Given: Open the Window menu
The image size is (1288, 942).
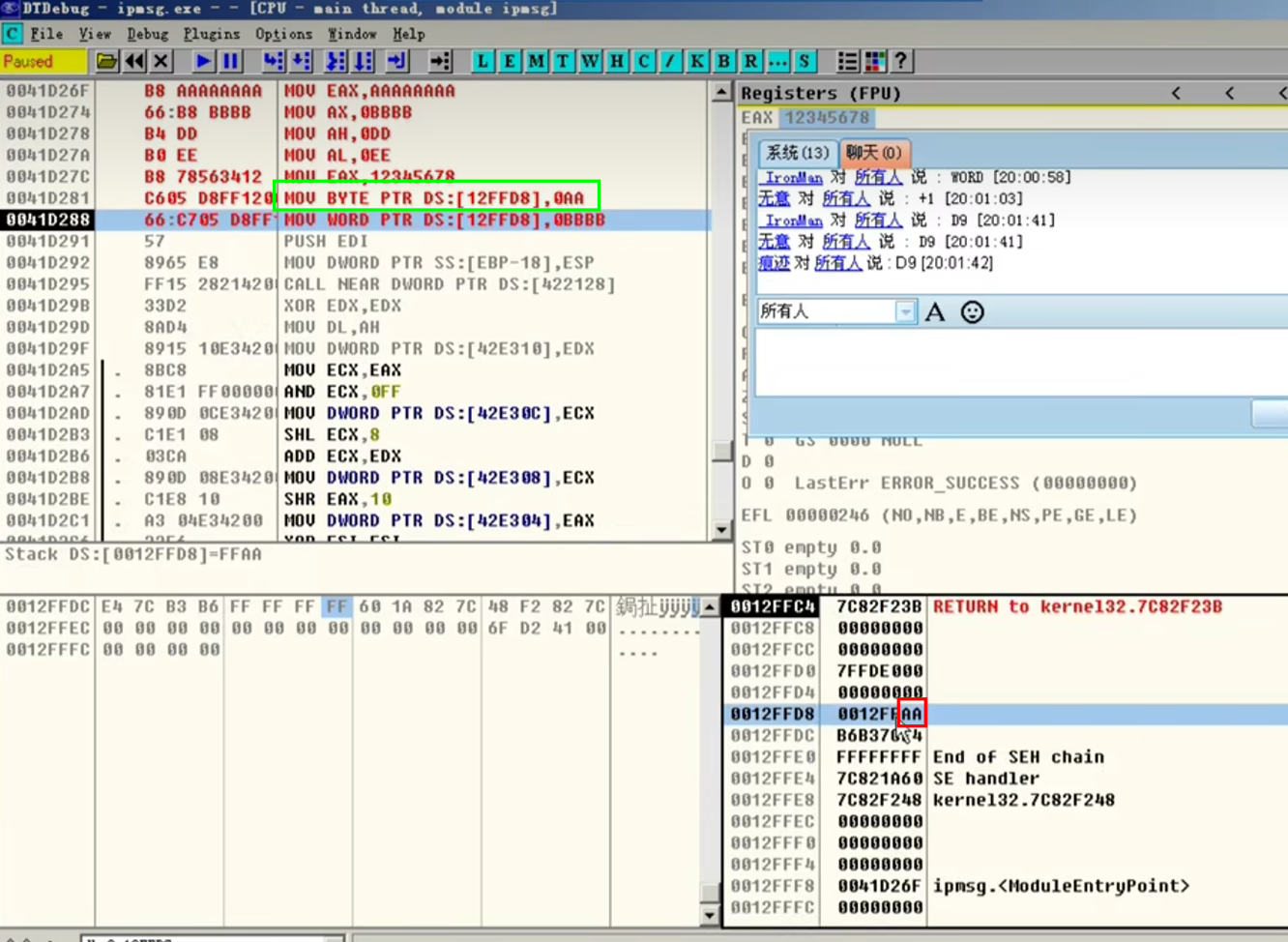Looking at the screenshot, I should [x=352, y=34].
